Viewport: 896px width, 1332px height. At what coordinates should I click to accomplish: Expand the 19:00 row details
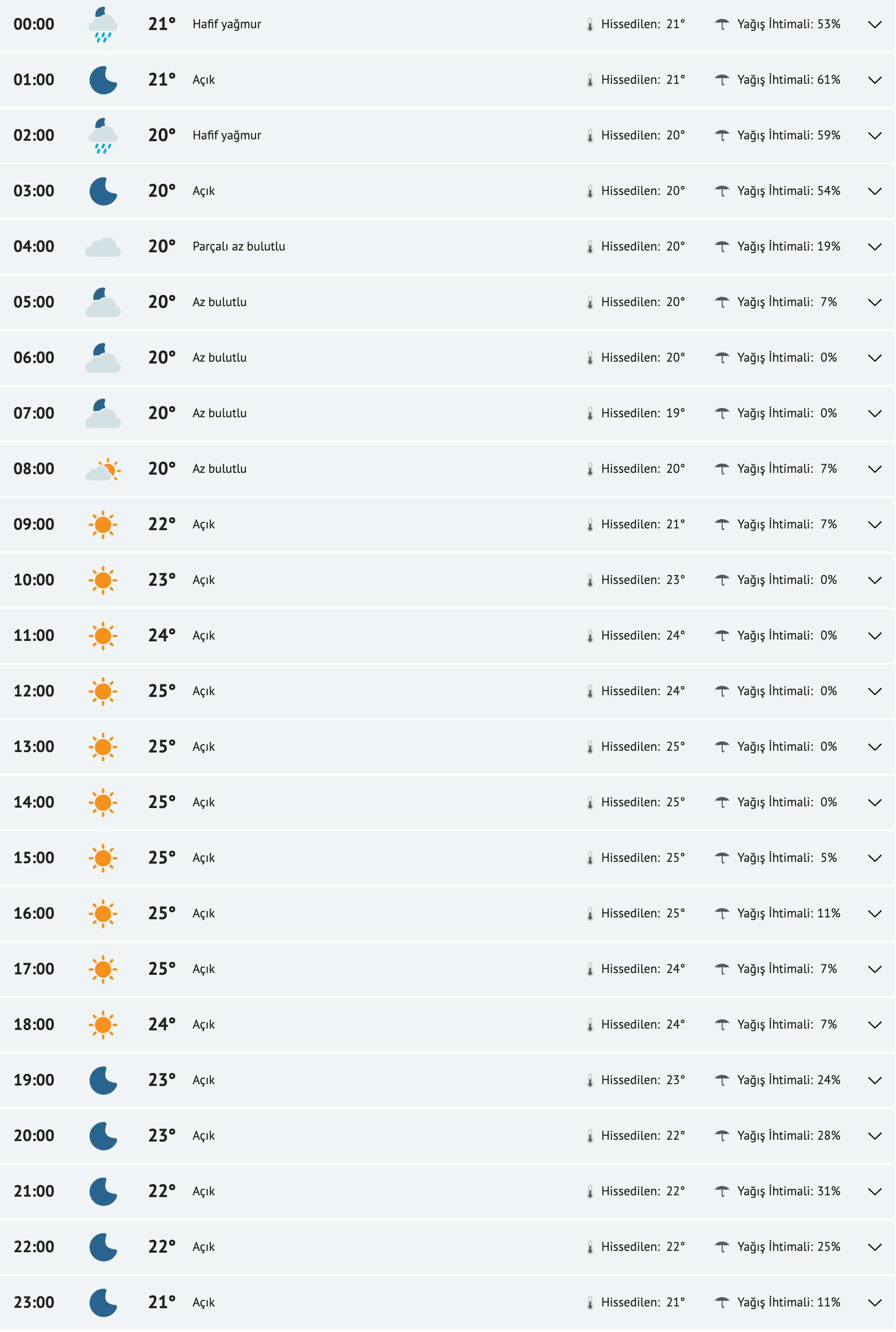[874, 1081]
